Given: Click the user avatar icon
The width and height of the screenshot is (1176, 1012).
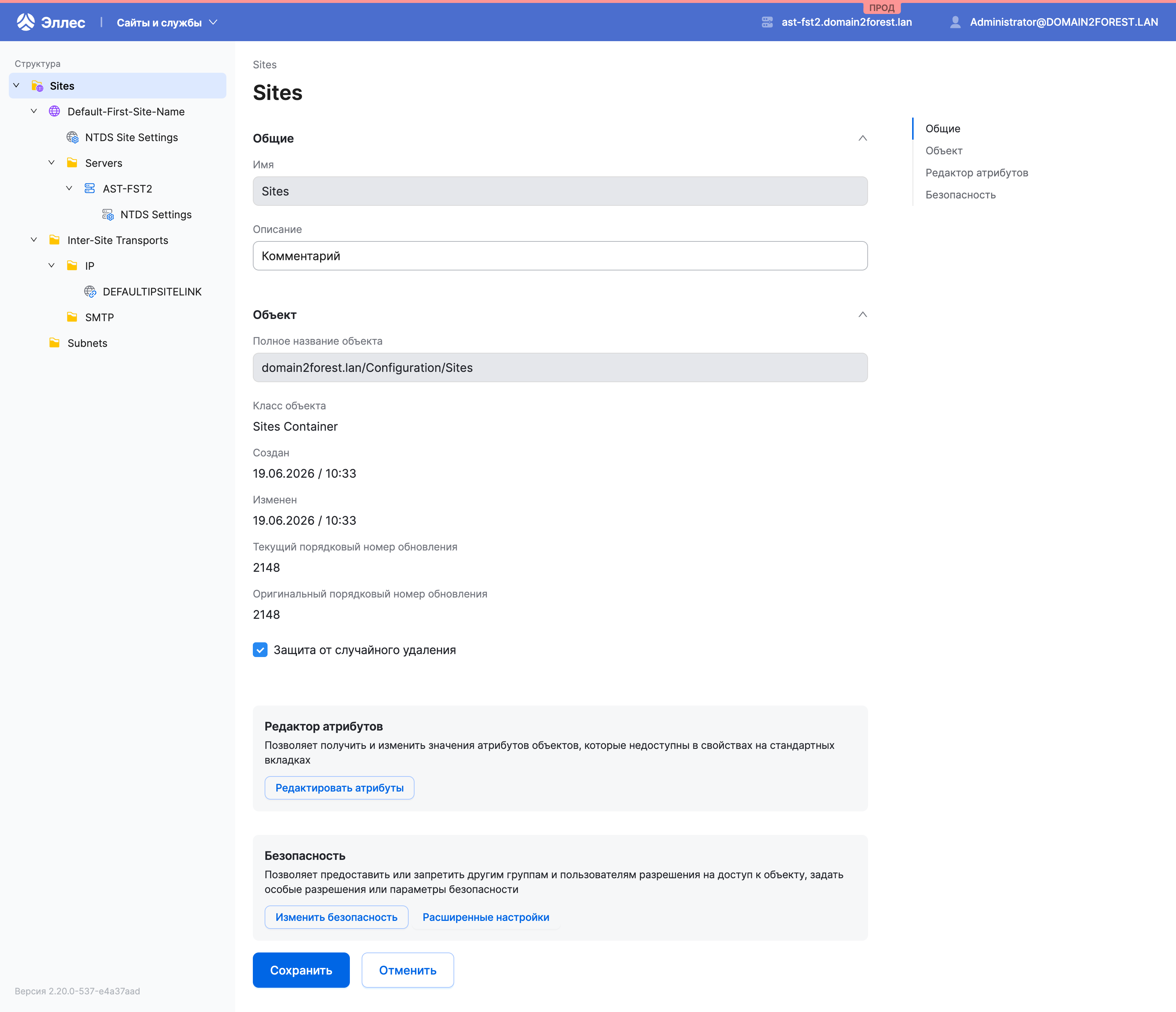Looking at the screenshot, I should [x=955, y=22].
